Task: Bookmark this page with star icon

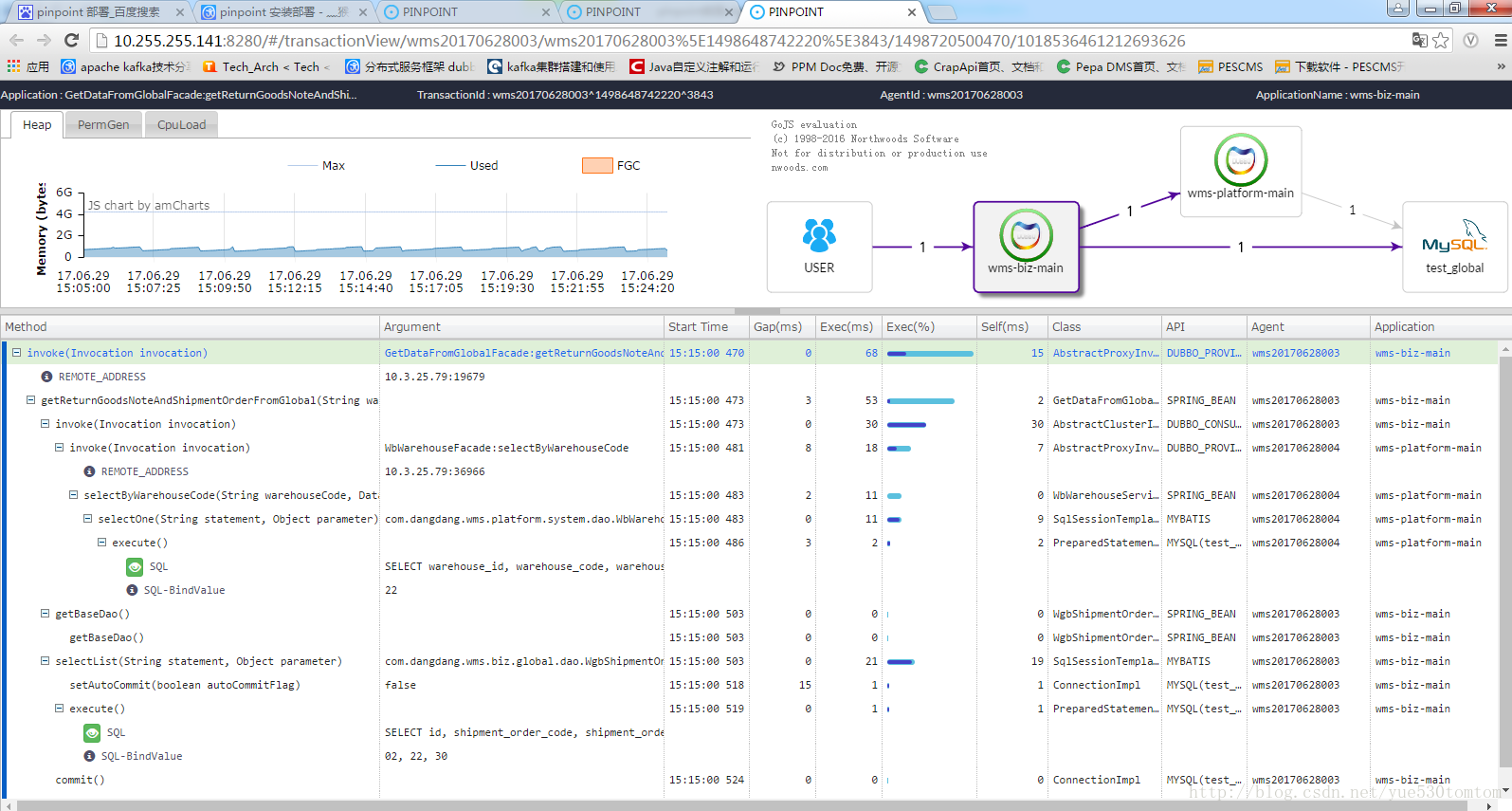Action: [1441, 40]
